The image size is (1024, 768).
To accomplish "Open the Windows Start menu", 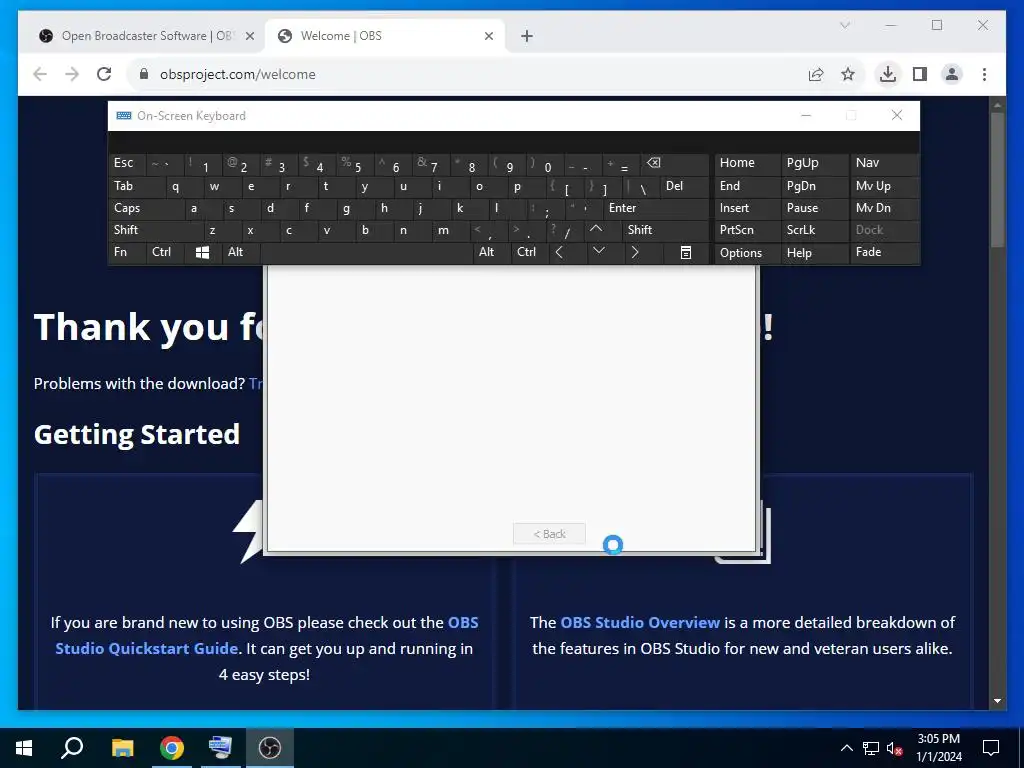I will click(24, 748).
